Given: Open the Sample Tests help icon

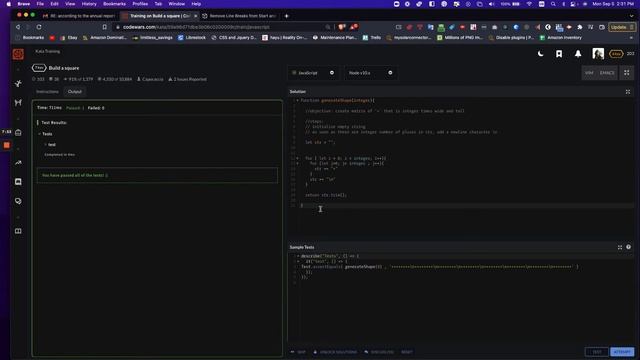Looking at the screenshot, I should [628, 247].
